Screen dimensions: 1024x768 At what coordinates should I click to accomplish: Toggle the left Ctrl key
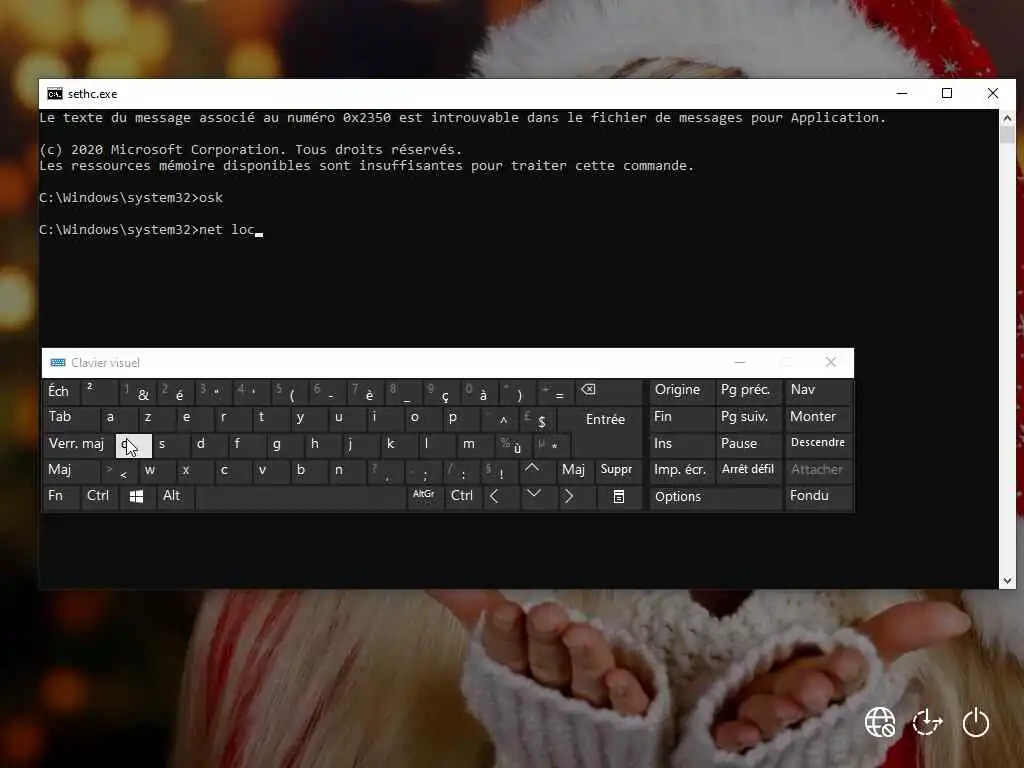point(99,497)
